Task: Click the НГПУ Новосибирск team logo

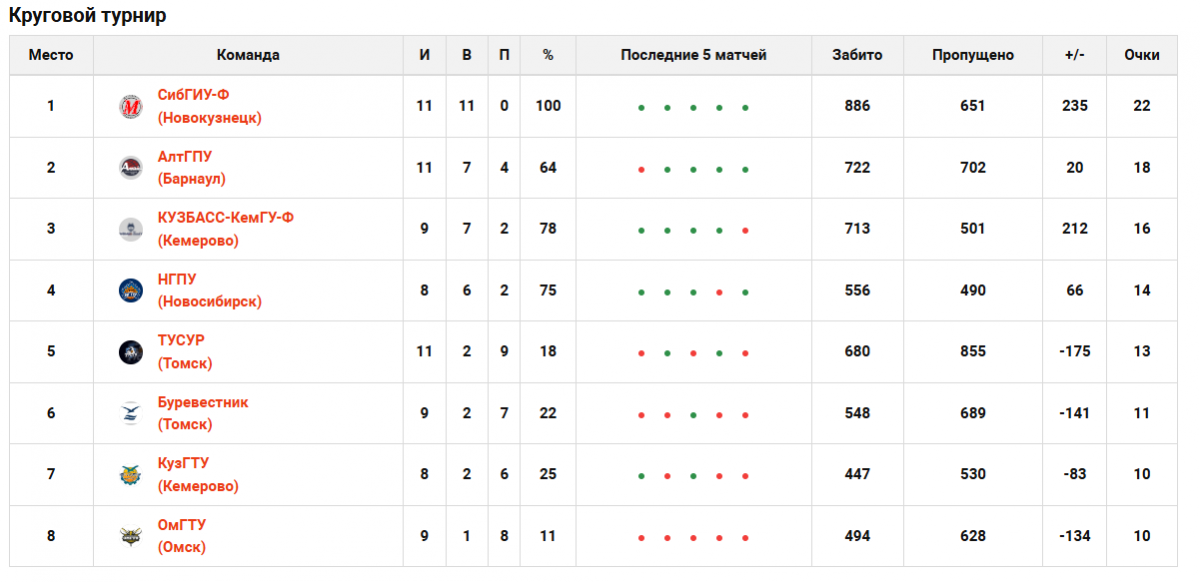Action: [131, 291]
